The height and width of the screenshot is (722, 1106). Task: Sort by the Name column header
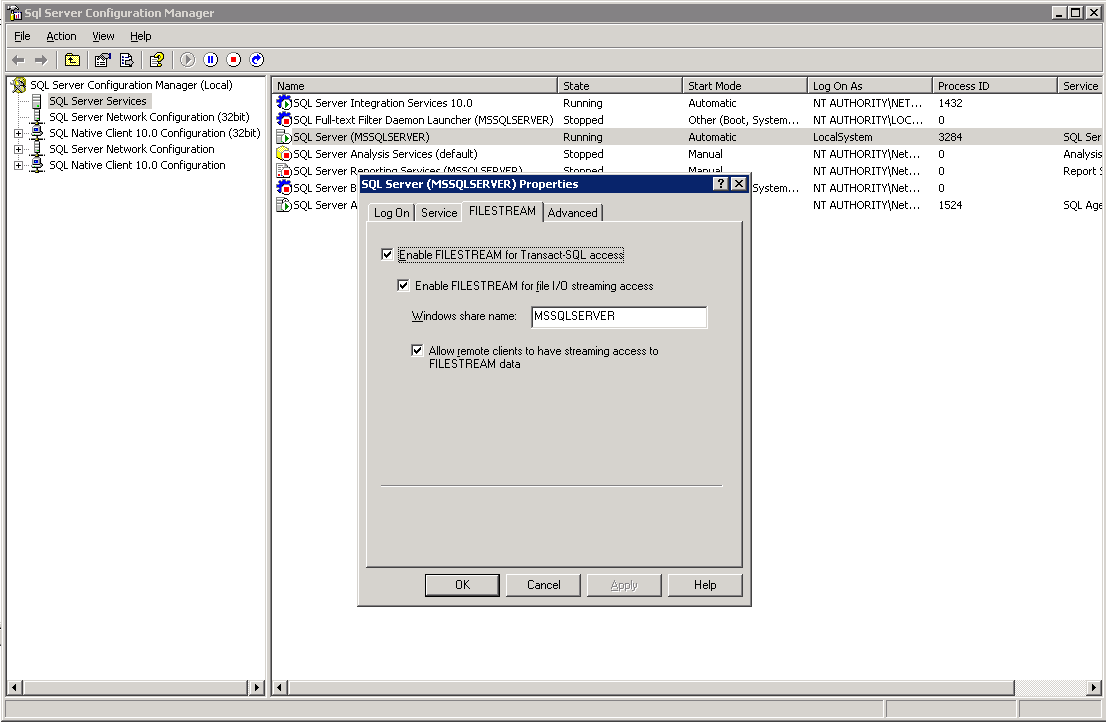coord(414,86)
